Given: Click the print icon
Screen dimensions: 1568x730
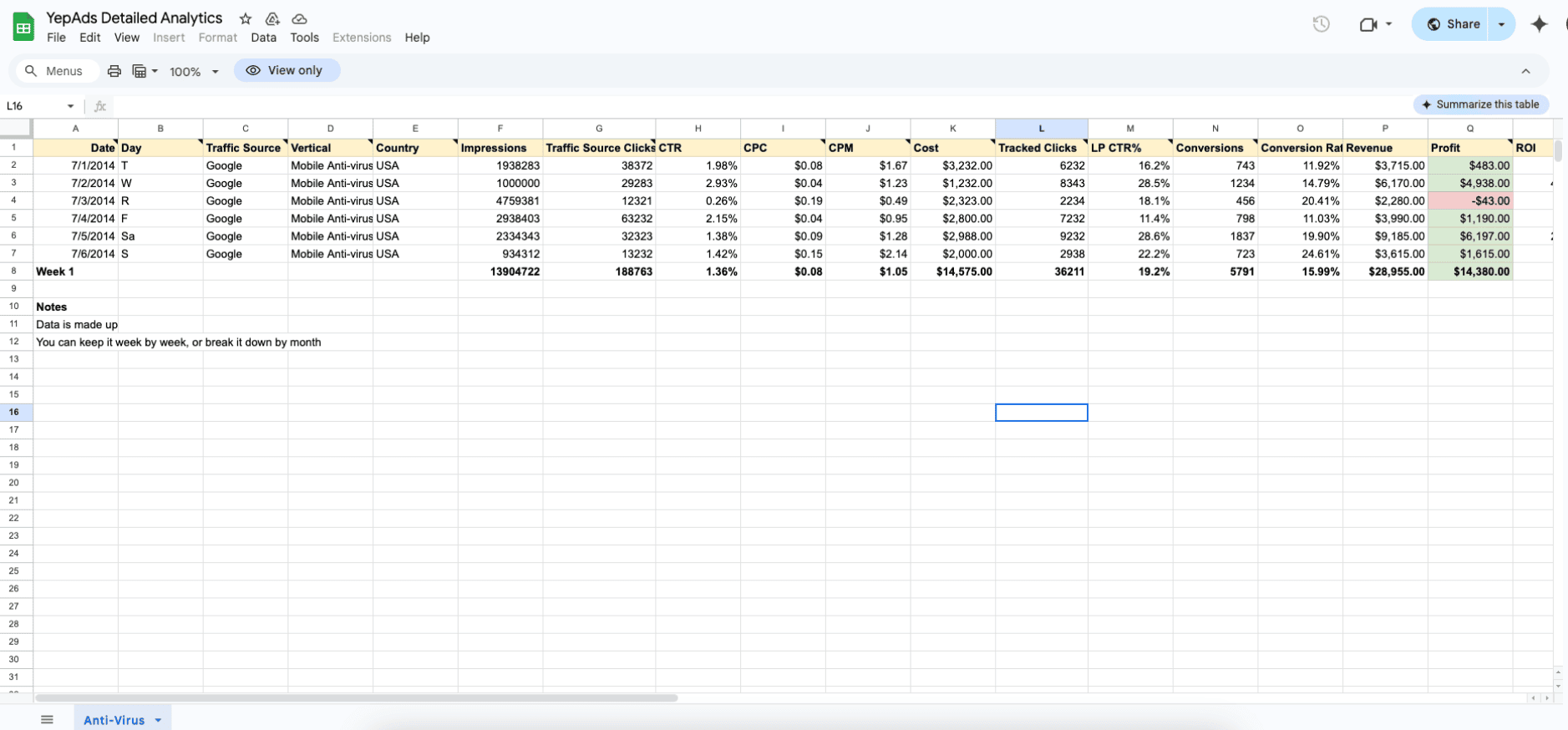Looking at the screenshot, I should 114,71.
